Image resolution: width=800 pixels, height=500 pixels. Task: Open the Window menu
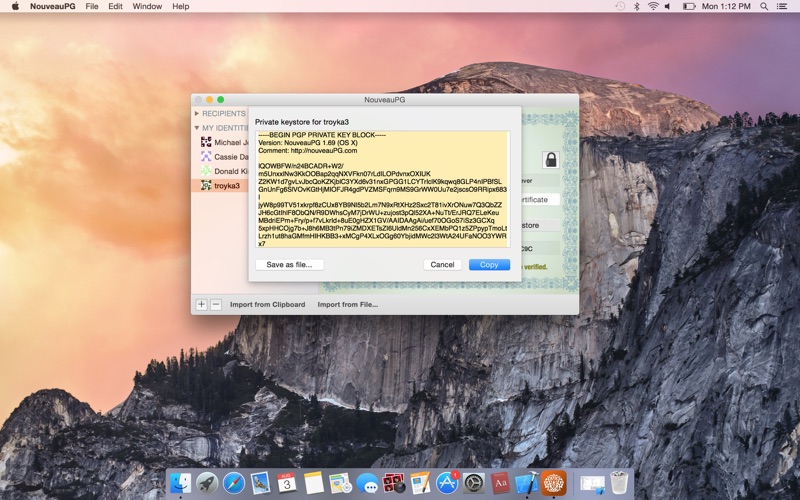tap(147, 6)
